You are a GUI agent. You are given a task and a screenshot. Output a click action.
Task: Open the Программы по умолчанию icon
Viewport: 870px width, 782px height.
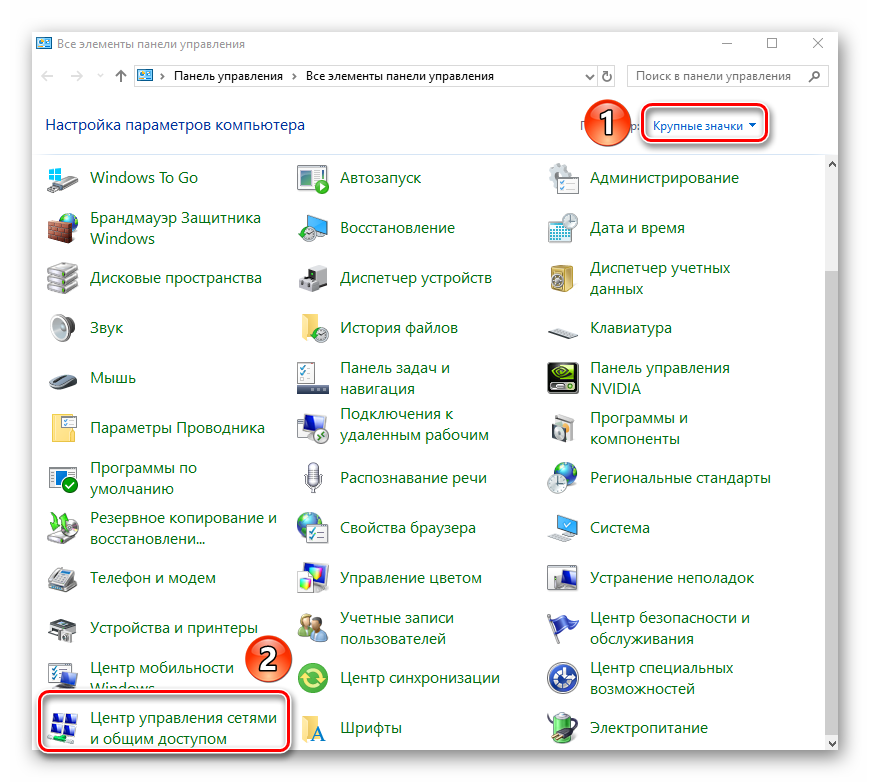click(62, 478)
